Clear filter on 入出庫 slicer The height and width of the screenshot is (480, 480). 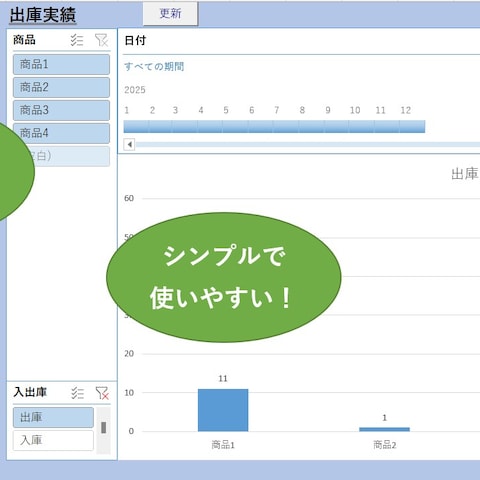click(x=102, y=393)
